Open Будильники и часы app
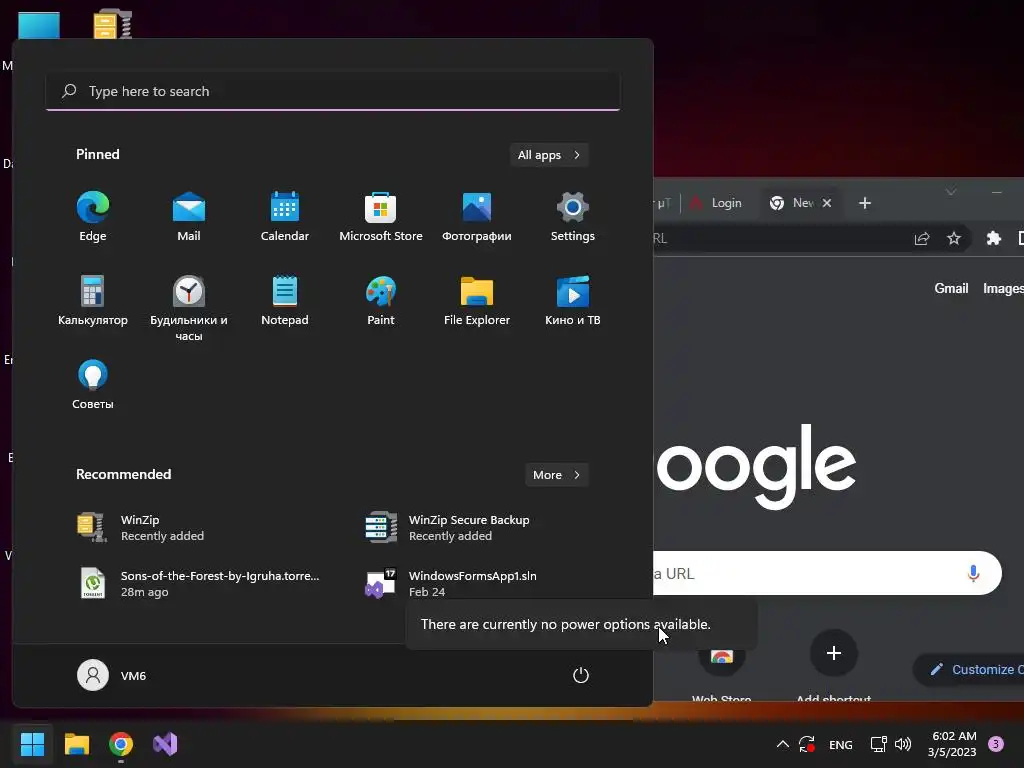1024x768 pixels. [x=189, y=308]
